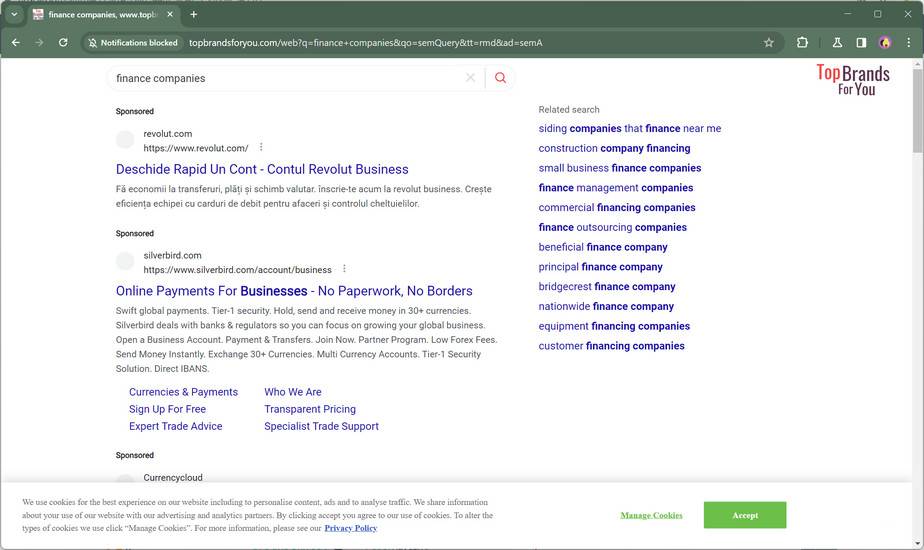This screenshot has width=924, height=550.
Task: Expand the tab search dropdown arrow
Action: pyautogui.click(x=14, y=15)
